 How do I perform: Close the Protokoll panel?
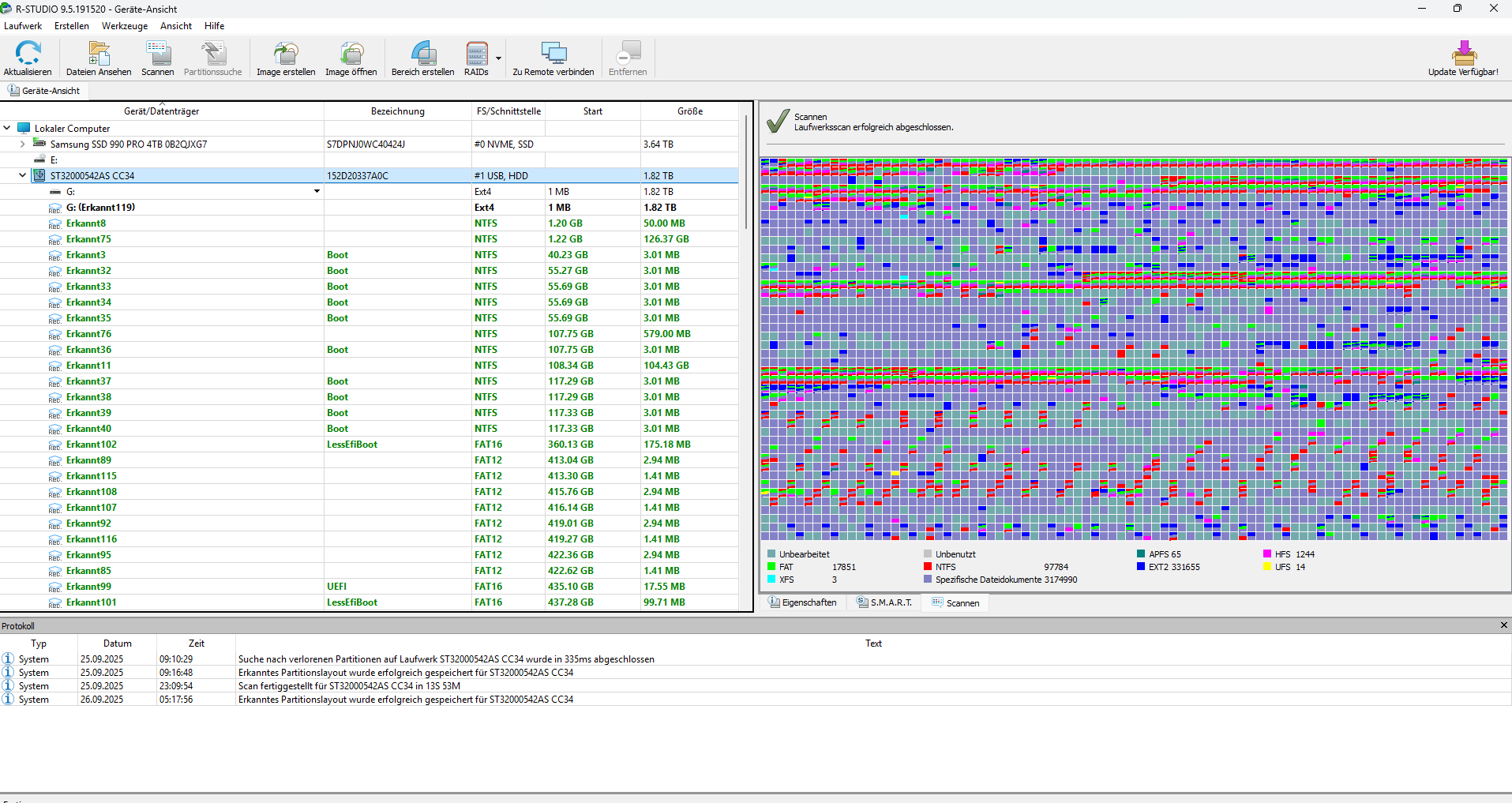tap(1503, 625)
